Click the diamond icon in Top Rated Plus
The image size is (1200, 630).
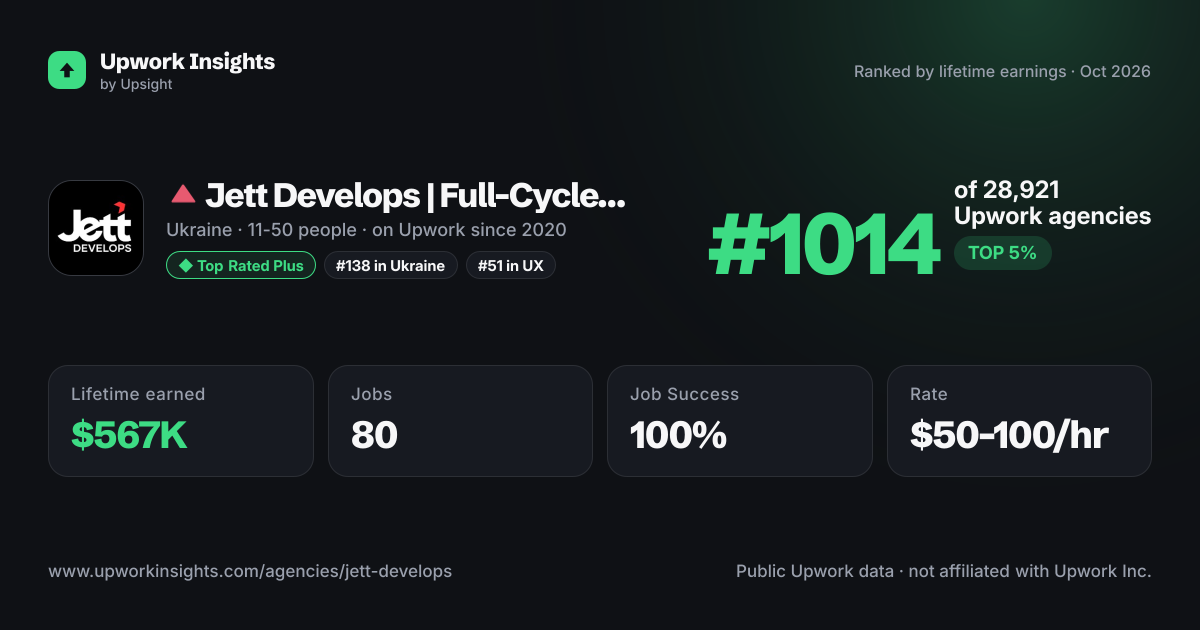click(x=185, y=265)
